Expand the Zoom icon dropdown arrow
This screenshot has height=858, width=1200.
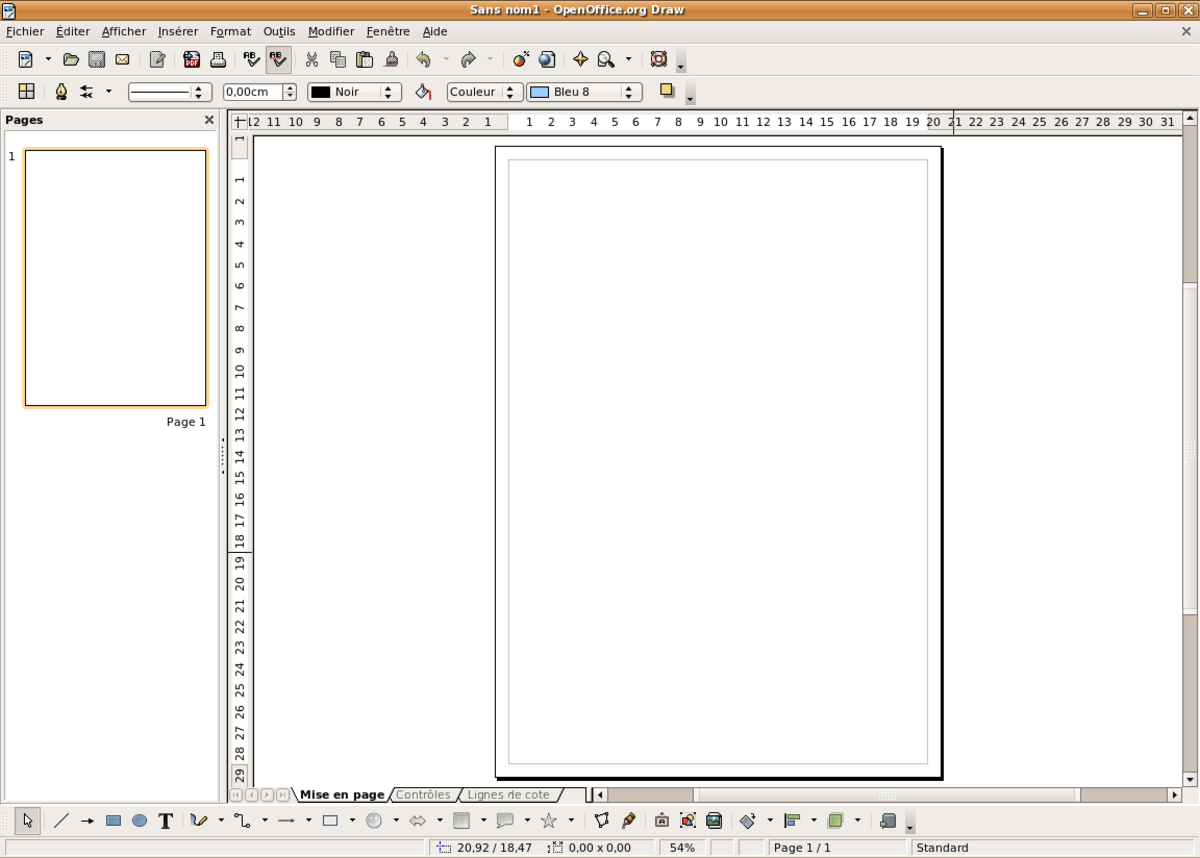pos(628,59)
